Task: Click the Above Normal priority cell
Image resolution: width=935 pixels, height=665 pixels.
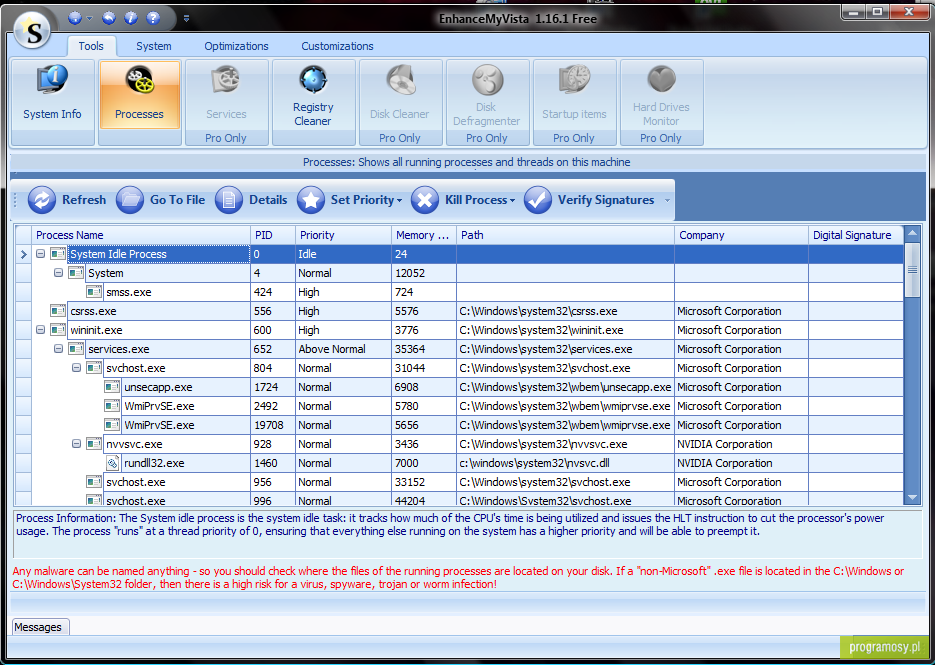Action: (343, 349)
